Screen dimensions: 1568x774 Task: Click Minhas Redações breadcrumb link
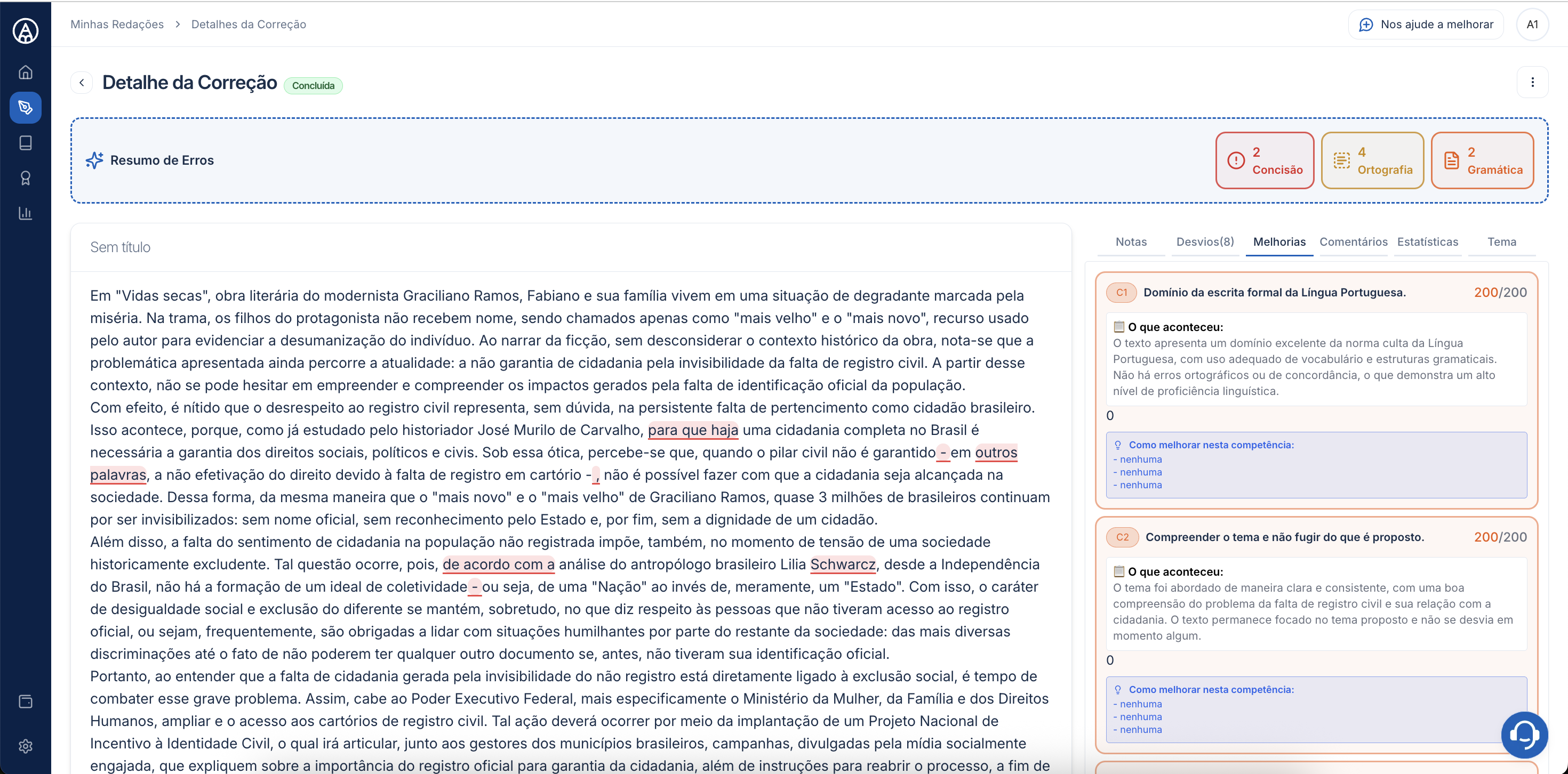coord(117,25)
